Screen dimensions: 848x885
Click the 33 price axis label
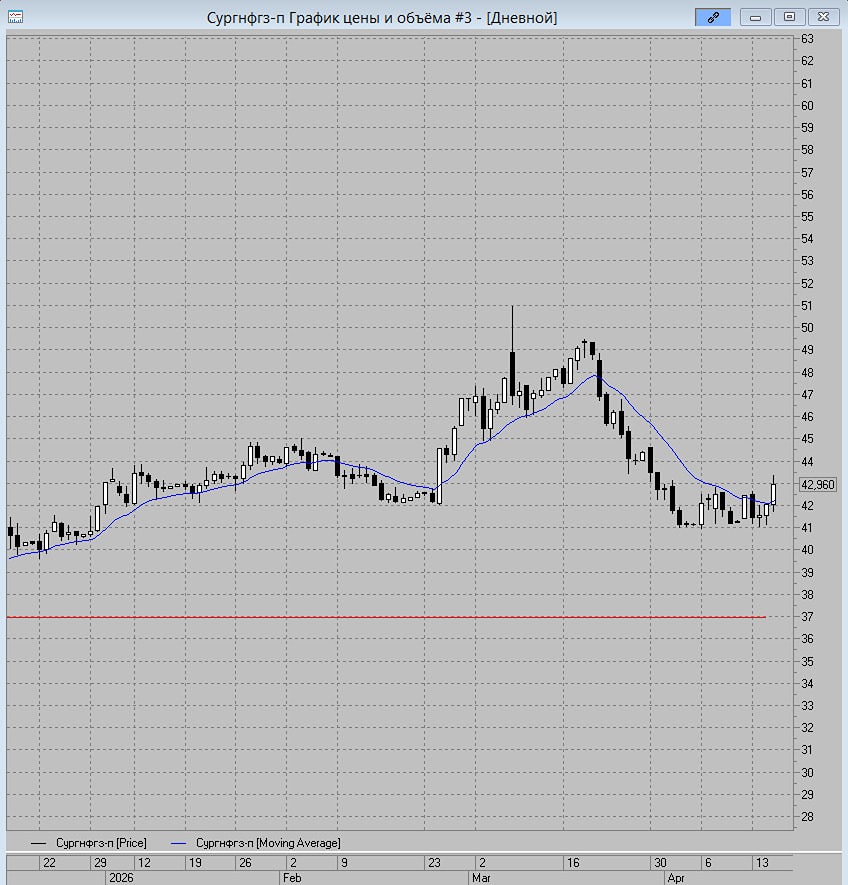[807, 706]
